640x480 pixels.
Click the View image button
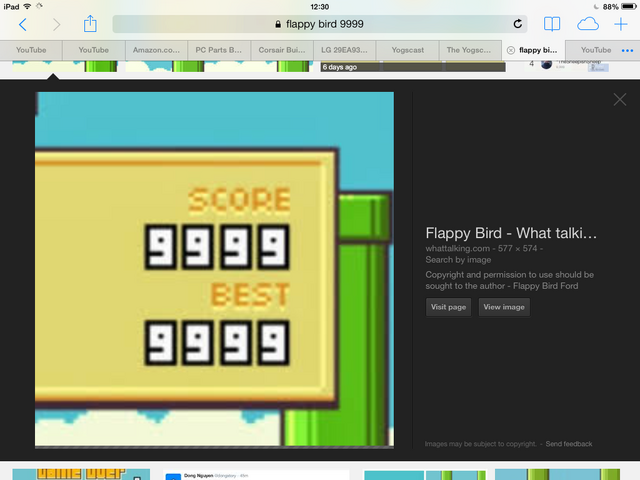click(504, 307)
